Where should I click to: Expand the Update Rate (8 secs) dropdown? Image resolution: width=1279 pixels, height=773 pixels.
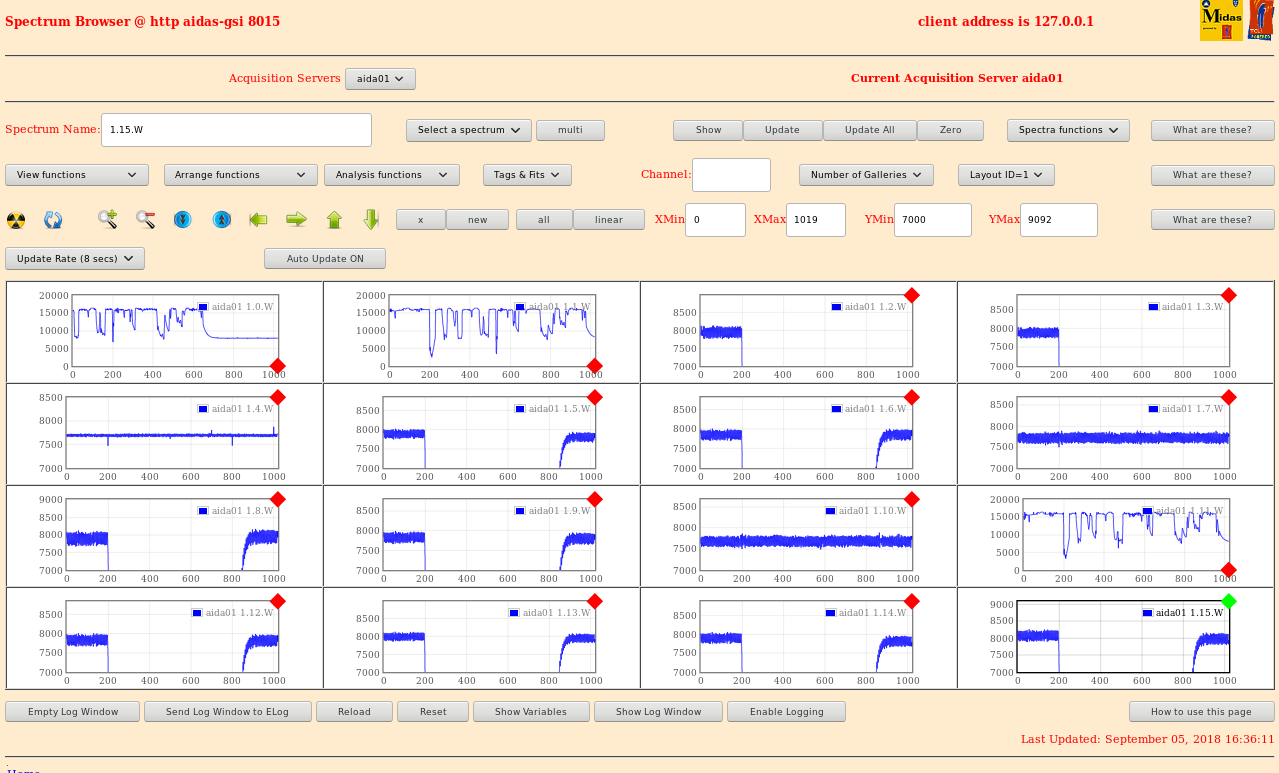75,259
